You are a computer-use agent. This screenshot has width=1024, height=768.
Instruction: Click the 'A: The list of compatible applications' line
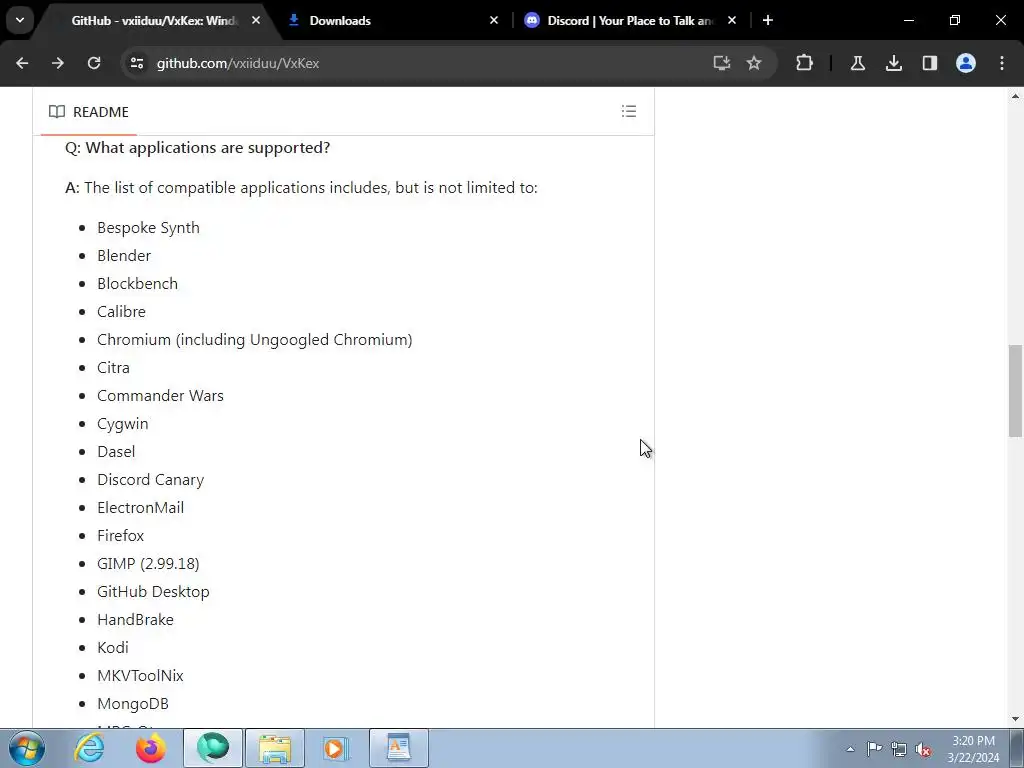(x=301, y=187)
